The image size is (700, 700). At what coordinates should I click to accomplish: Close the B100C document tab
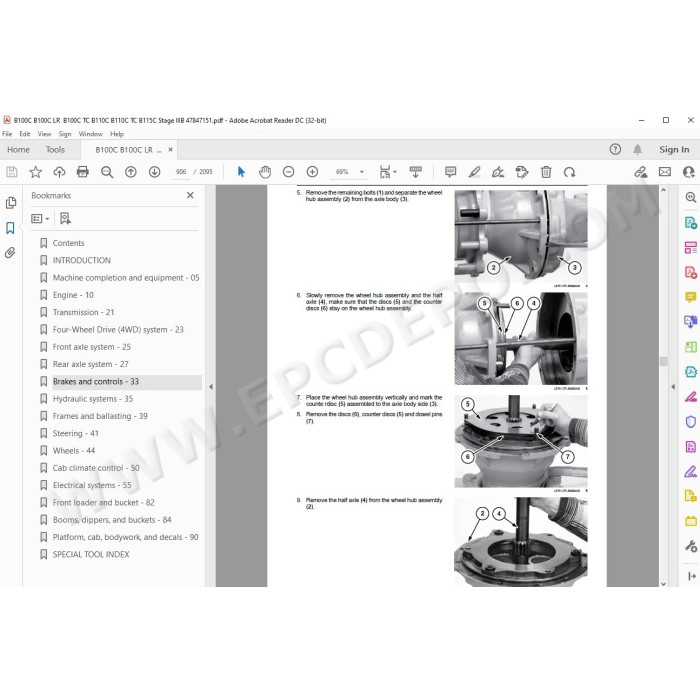coord(170,150)
